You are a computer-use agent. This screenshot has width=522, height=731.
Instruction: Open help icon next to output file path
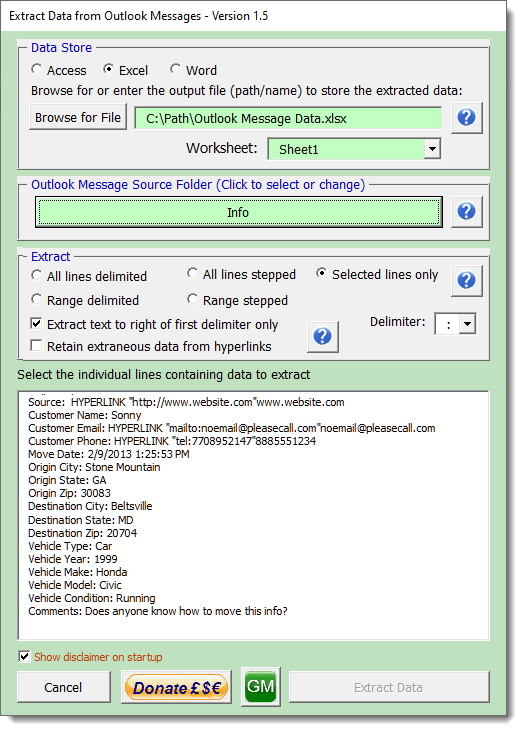467,117
